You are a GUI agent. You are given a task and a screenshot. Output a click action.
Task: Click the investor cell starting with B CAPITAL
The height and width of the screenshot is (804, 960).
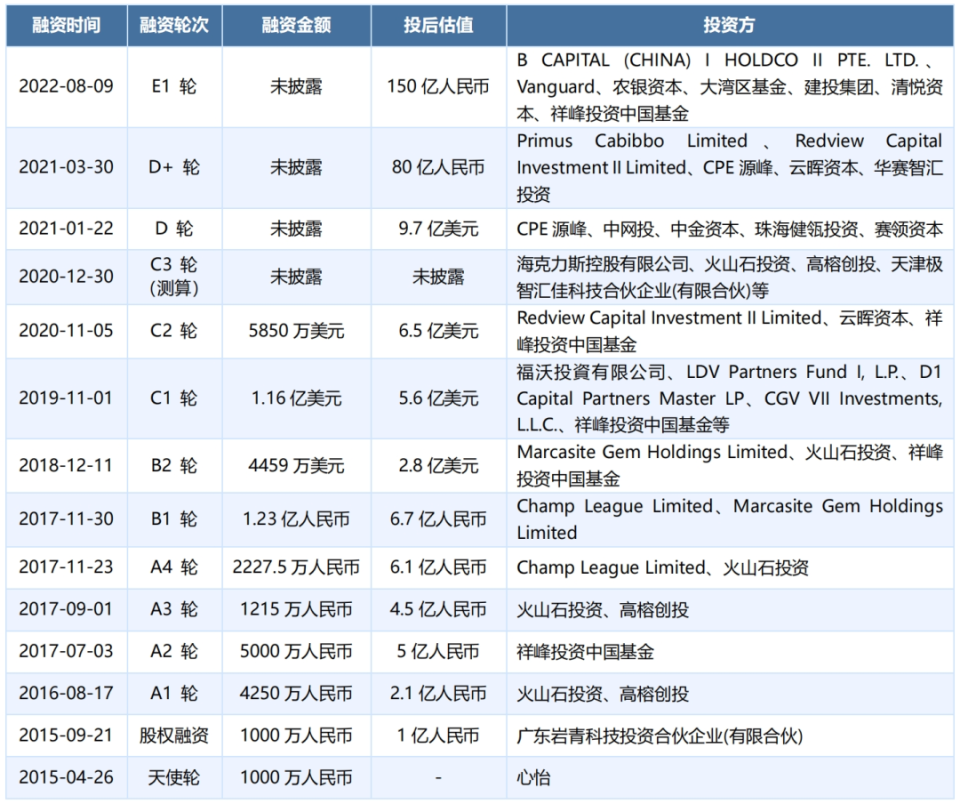[x=730, y=87]
